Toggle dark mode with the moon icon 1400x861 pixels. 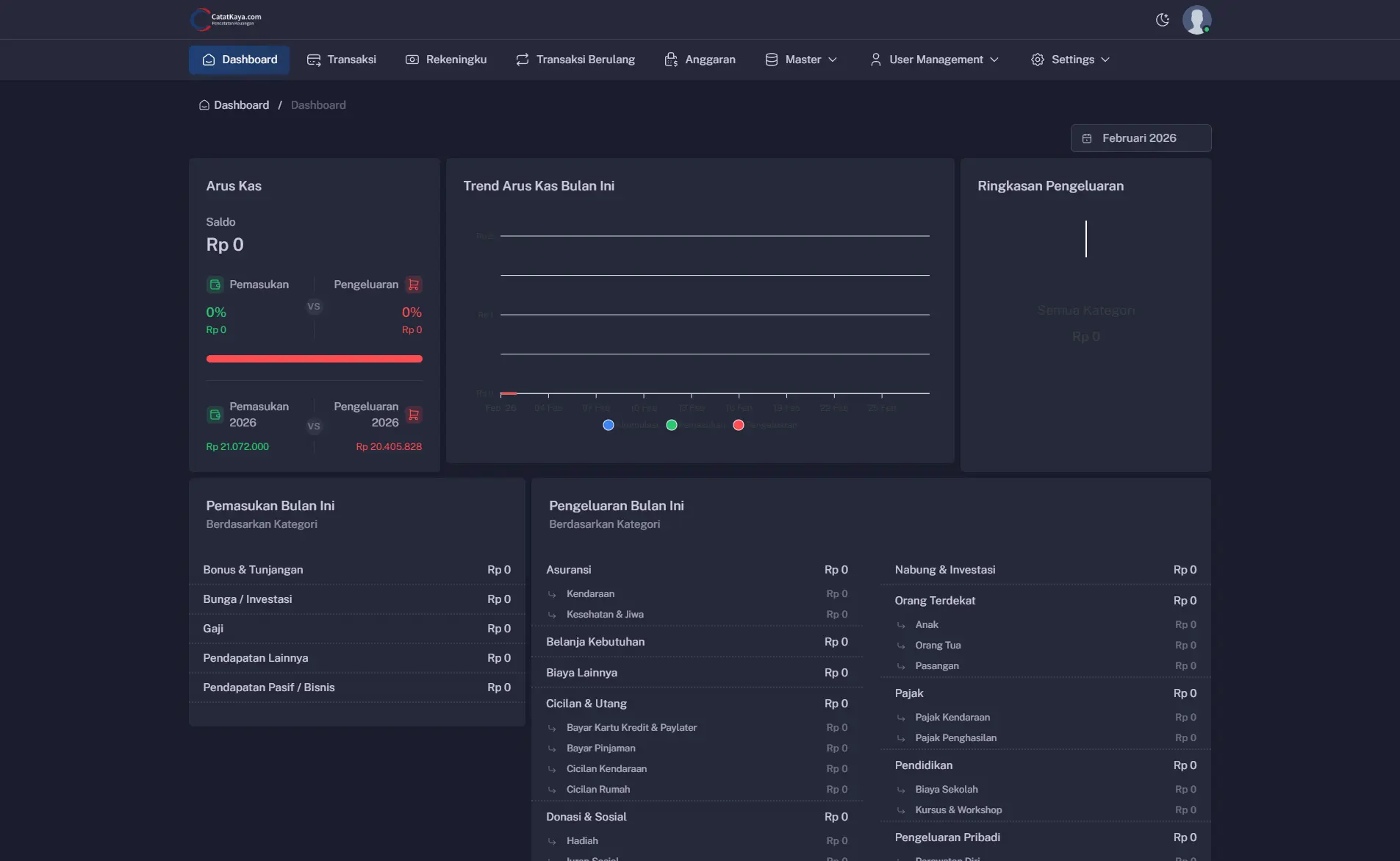click(x=1162, y=20)
